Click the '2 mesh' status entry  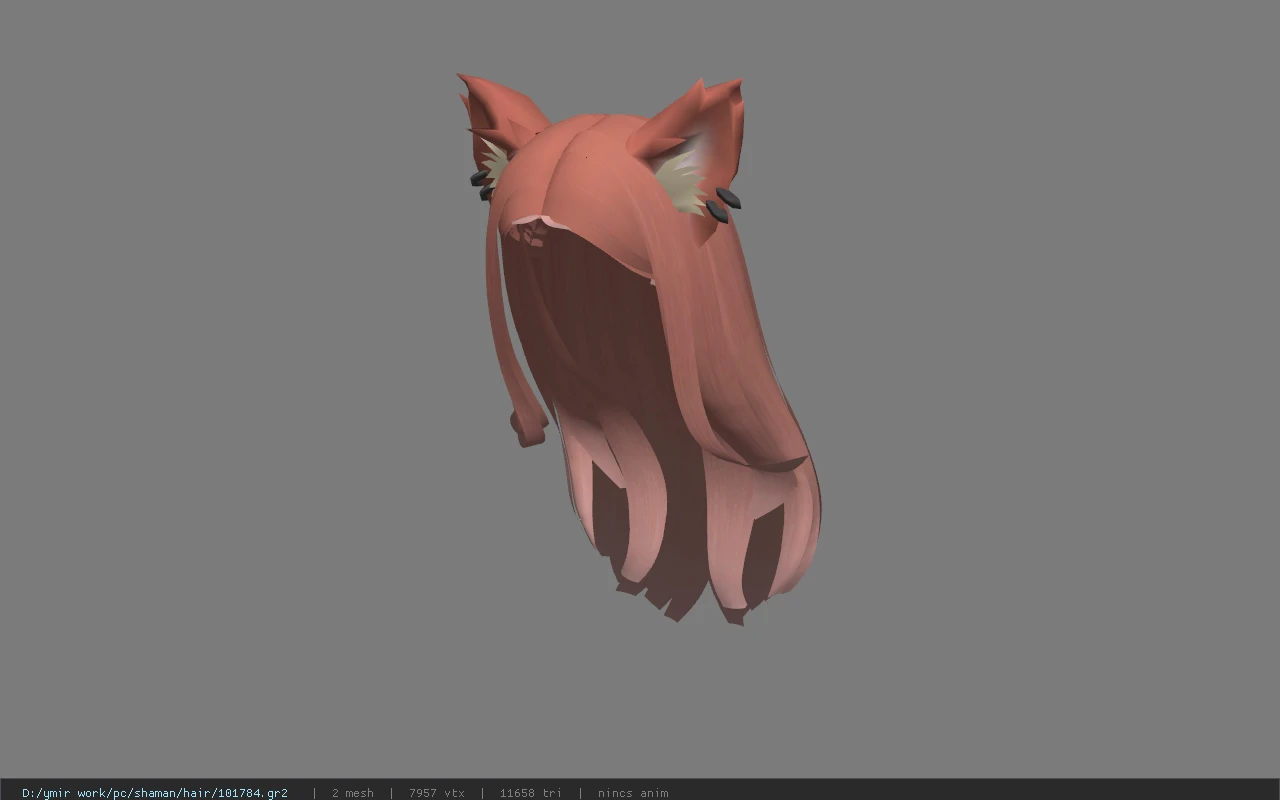click(x=352, y=792)
